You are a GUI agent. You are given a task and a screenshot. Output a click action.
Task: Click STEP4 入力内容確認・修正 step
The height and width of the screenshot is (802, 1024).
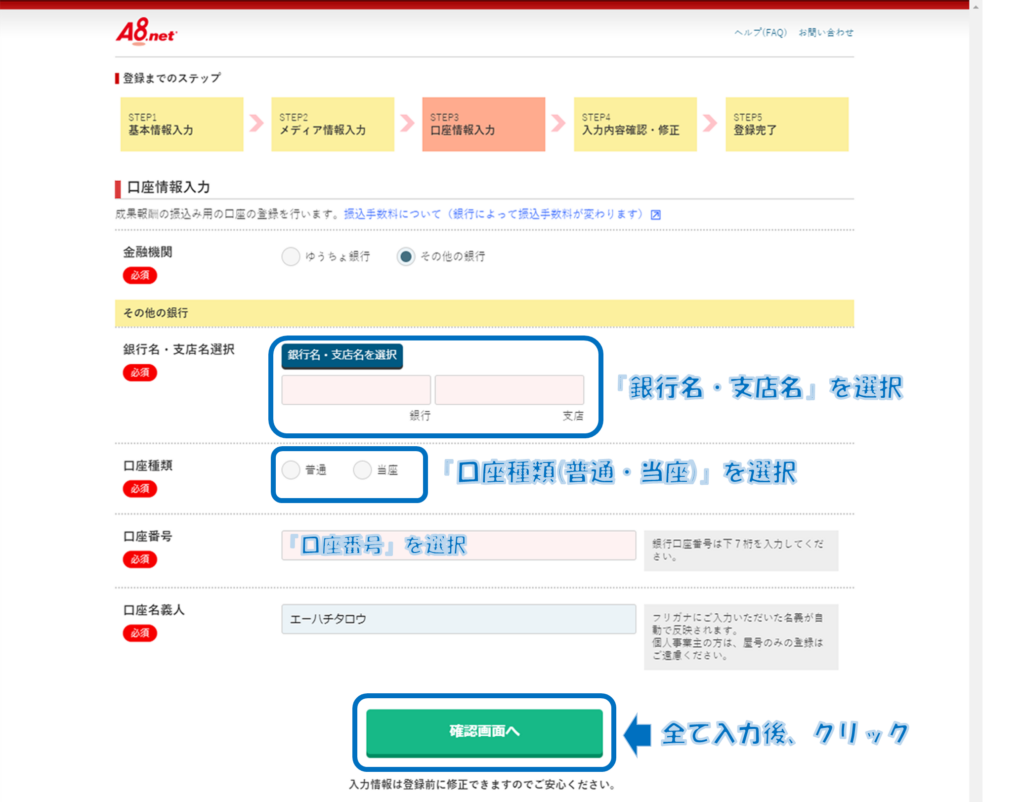click(x=635, y=124)
